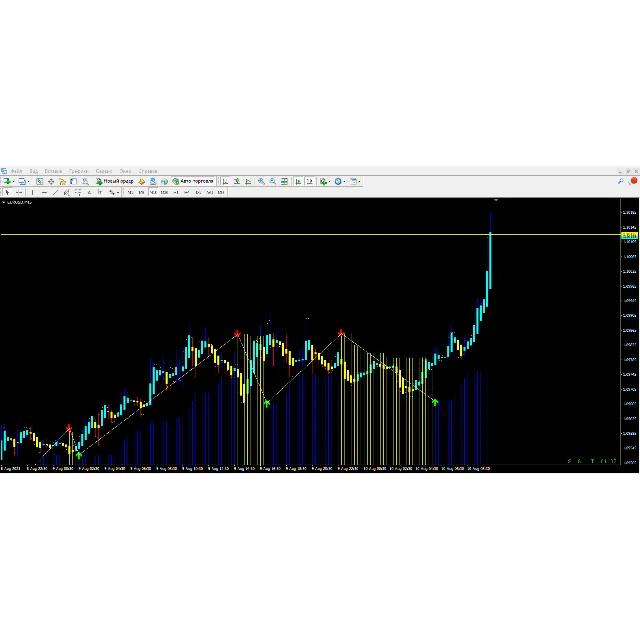Image resolution: width=640 pixels, height=640 pixels.
Task: Switch chart type to Bar Chart
Action: tap(225, 181)
